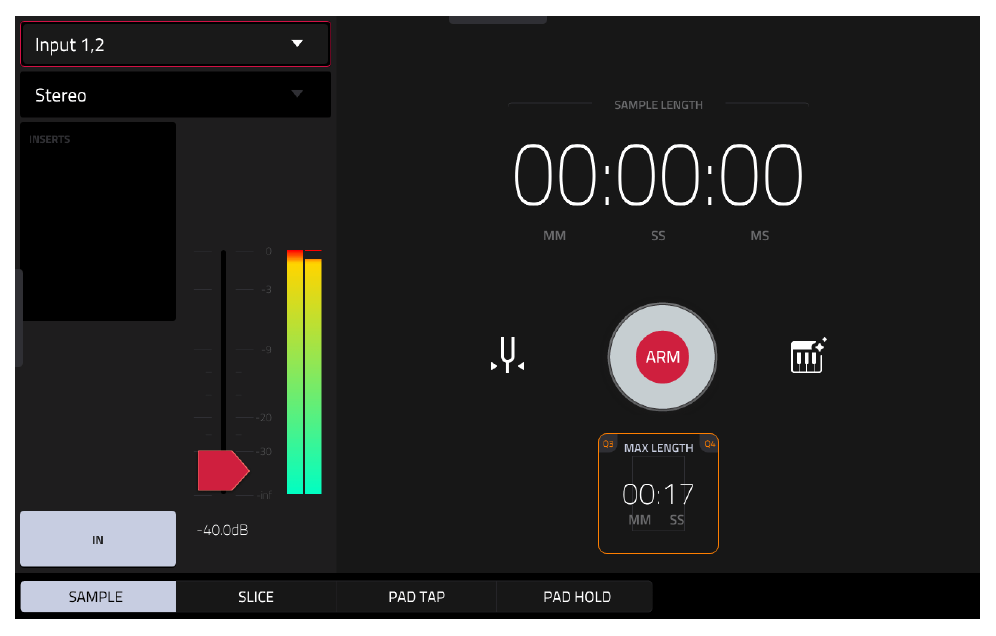Select the MAX LENGTH 00:17 field
This screenshot has width=996, height=636.
[x=658, y=494]
